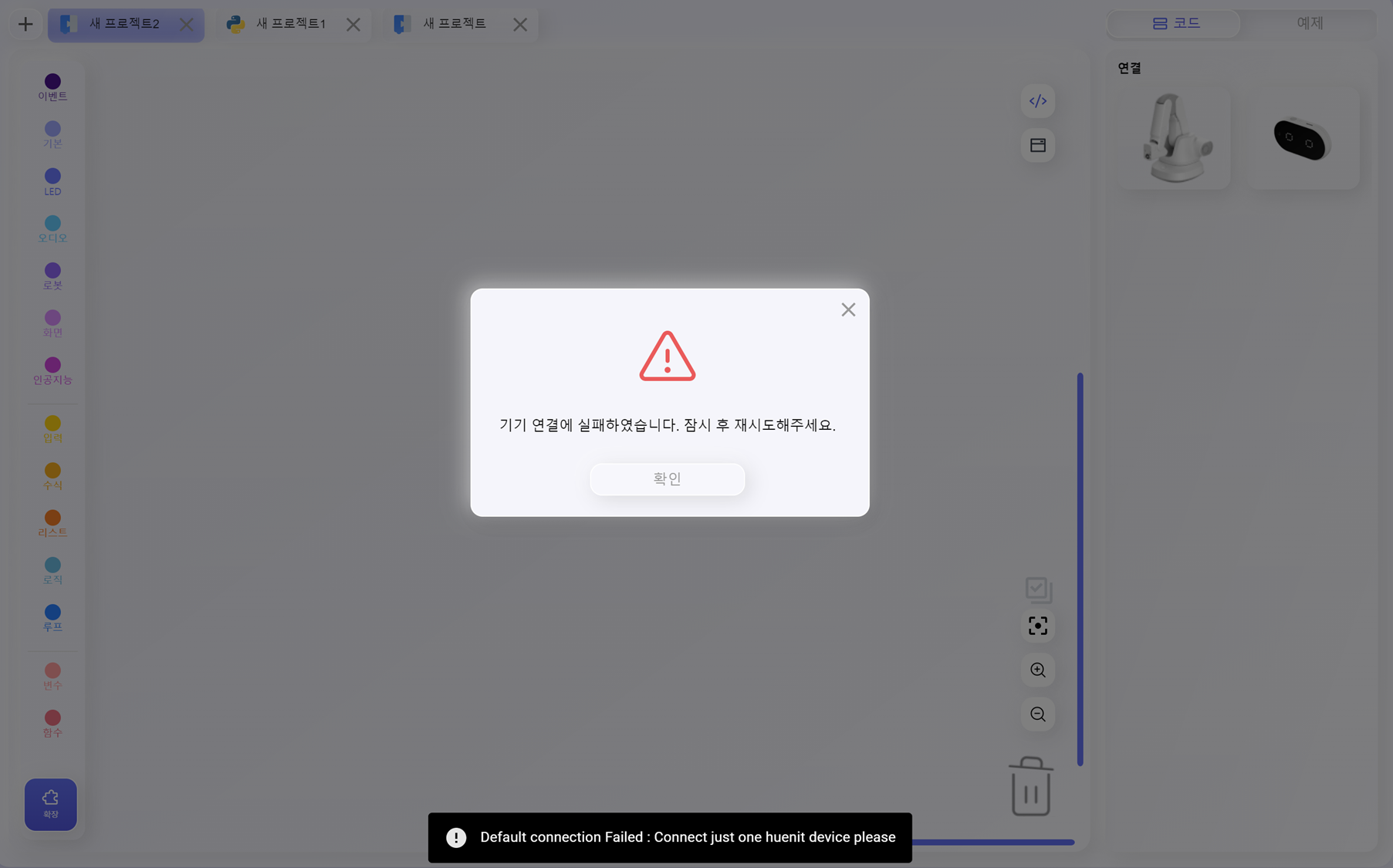This screenshot has width=1393, height=868.
Task: Close the connection failed dialog with X
Action: (848, 309)
